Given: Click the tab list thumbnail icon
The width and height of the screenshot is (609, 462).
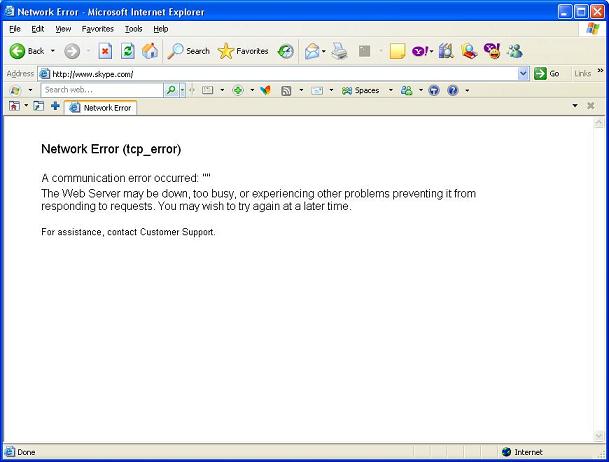Looking at the screenshot, I should (x=38, y=106).
